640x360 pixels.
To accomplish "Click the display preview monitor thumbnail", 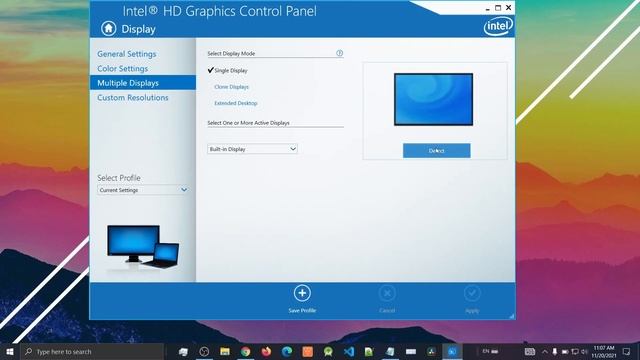I will pos(433,99).
